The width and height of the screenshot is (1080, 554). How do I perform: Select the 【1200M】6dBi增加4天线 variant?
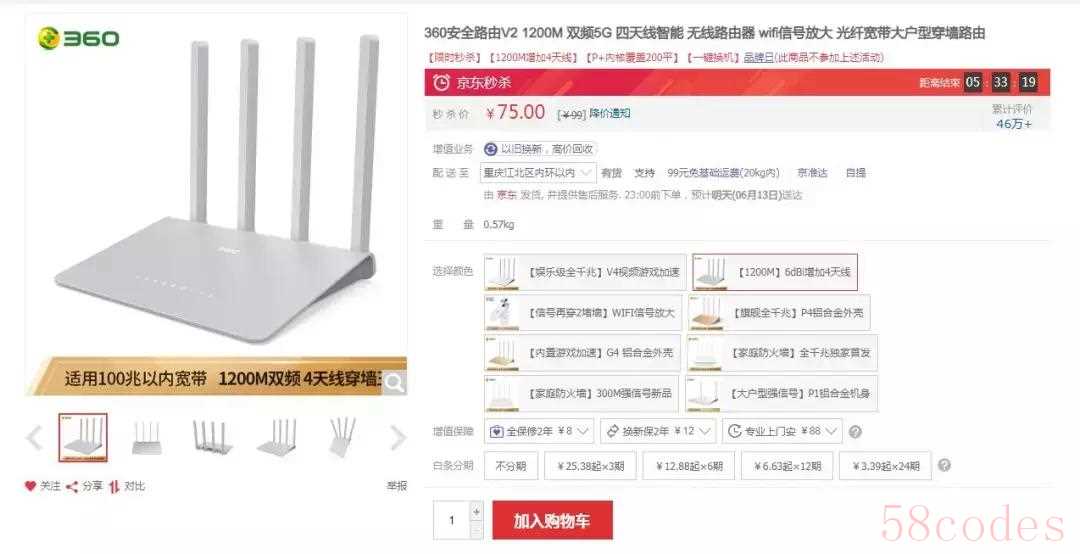[775, 272]
